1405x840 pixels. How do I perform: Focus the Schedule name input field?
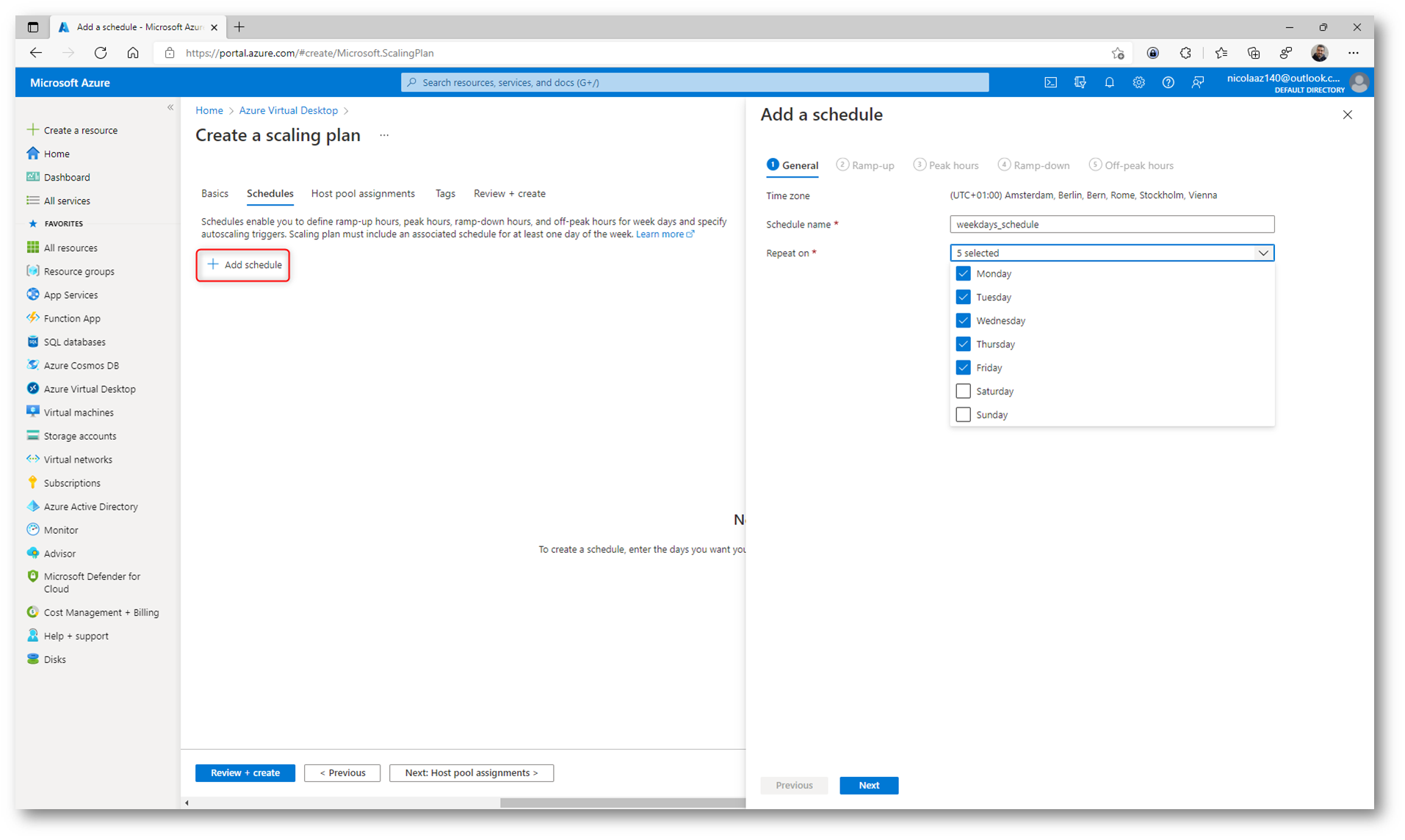1111,224
